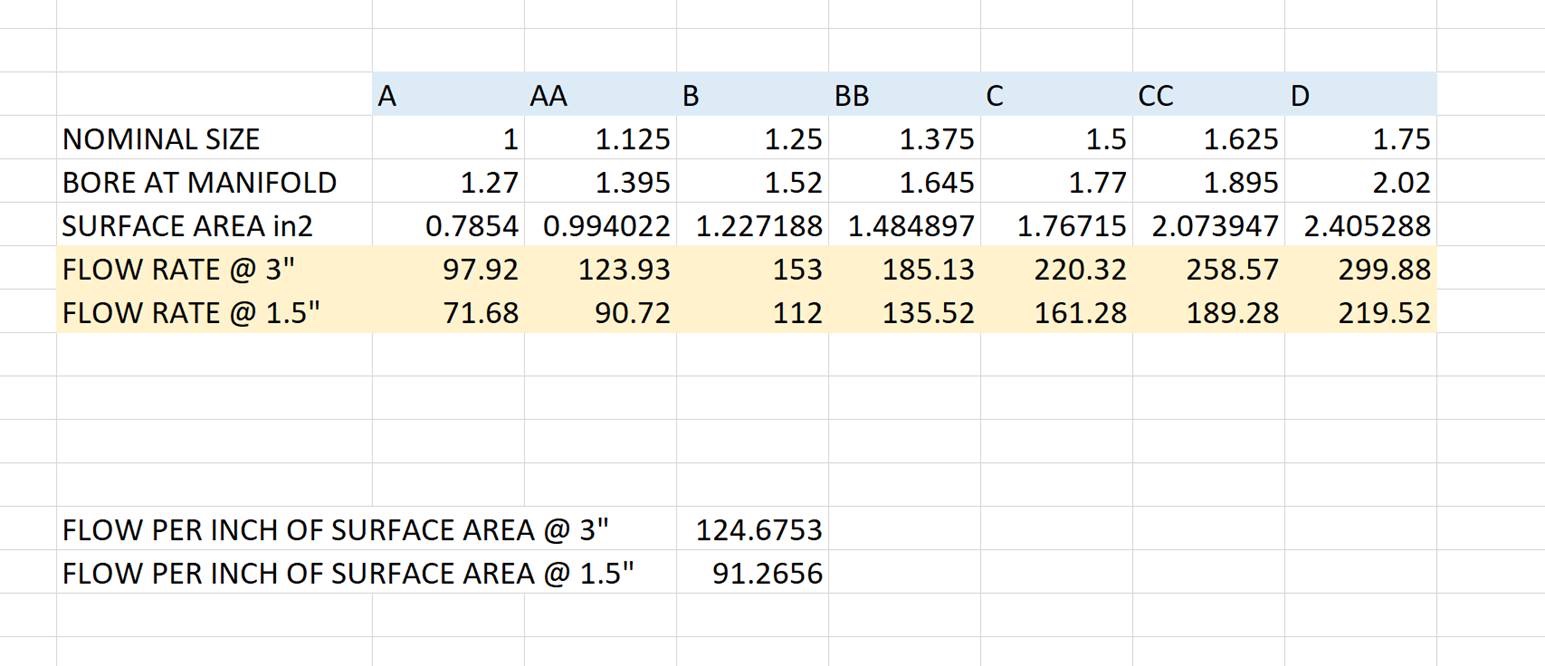The height and width of the screenshot is (666, 1545).
Task: Select the SURFACE AREA in2 label cell
Action: tap(187, 226)
